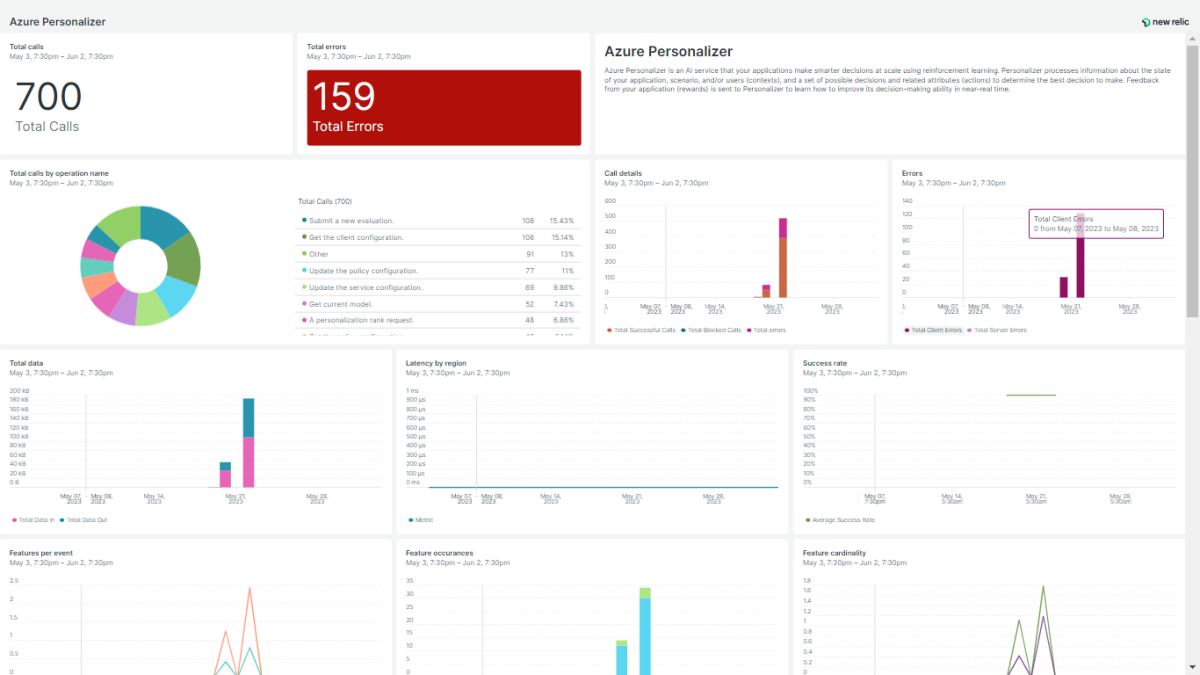The image size is (1200, 675).
Task: Click the scrollbar up arrow
Action: pyautogui.click(x=1192, y=39)
